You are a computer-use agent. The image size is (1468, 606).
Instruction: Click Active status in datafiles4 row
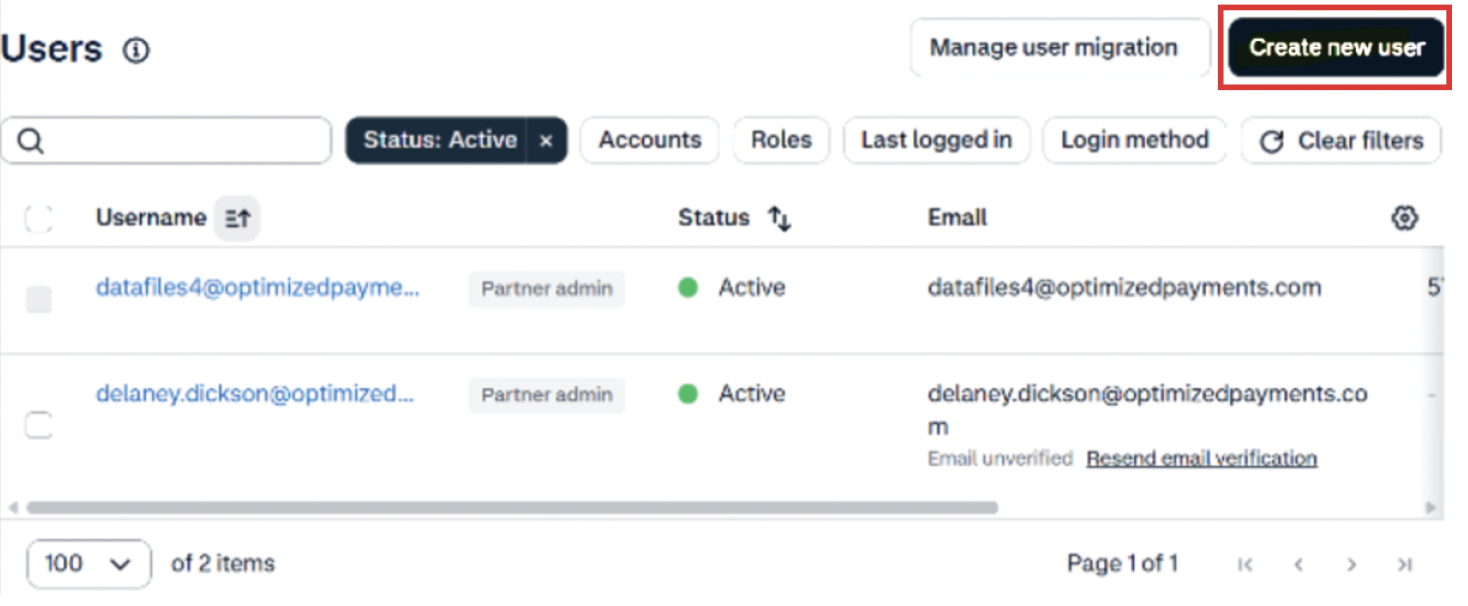click(x=732, y=288)
